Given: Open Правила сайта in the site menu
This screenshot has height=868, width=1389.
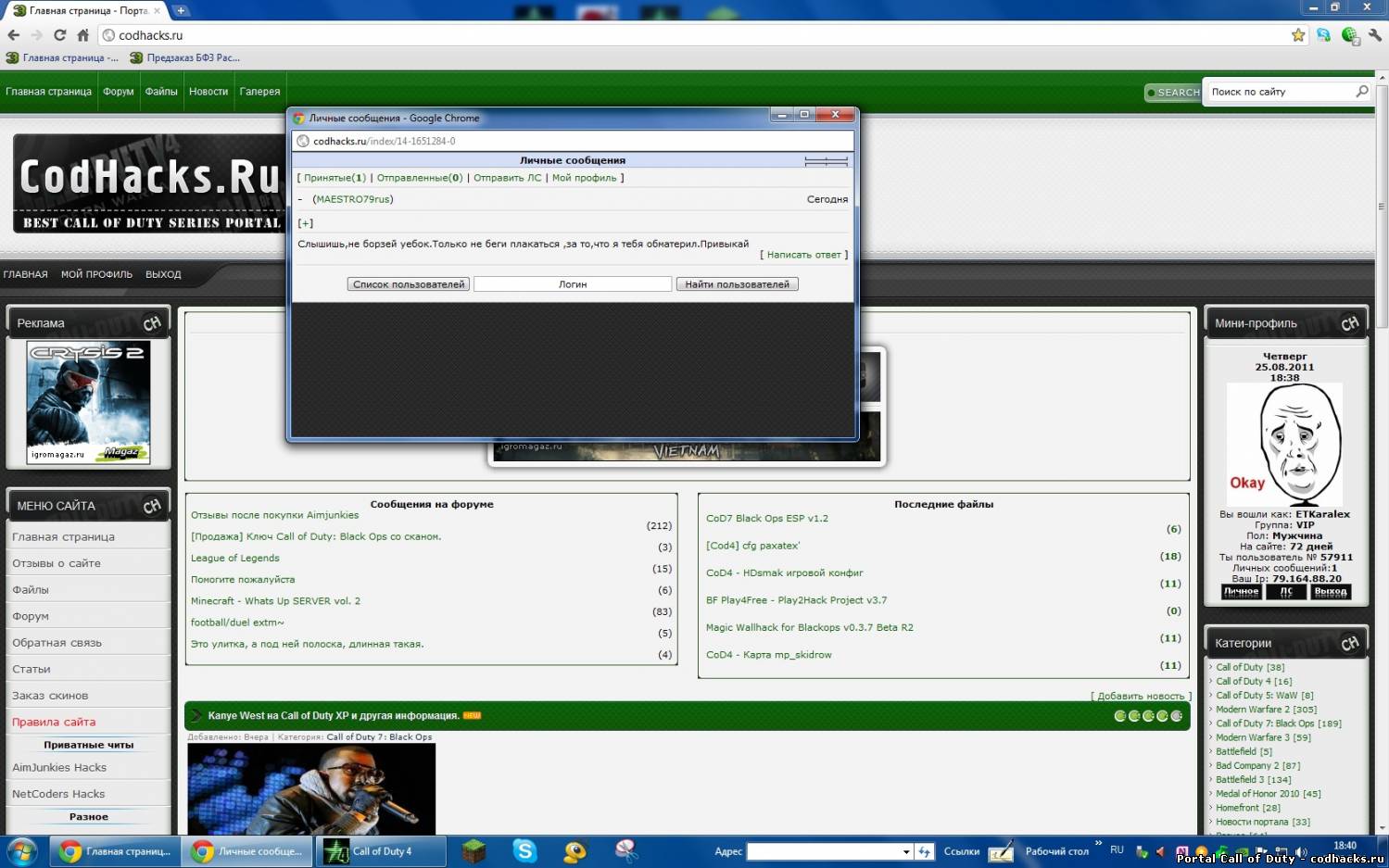Looking at the screenshot, I should click(x=54, y=722).
